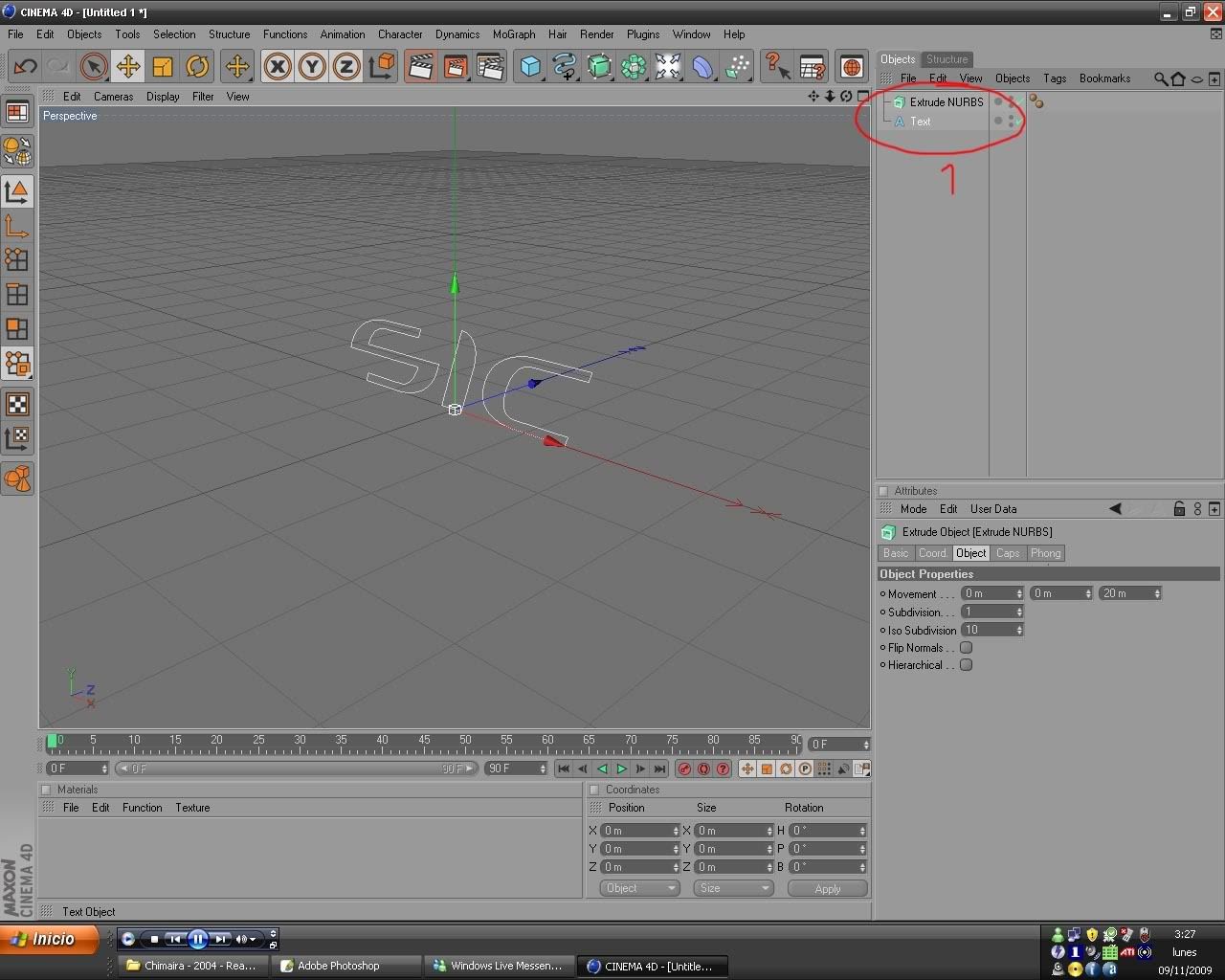Click the timeline preview range slider
The height and width of the screenshot is (980, 1225).
point(296,768)
